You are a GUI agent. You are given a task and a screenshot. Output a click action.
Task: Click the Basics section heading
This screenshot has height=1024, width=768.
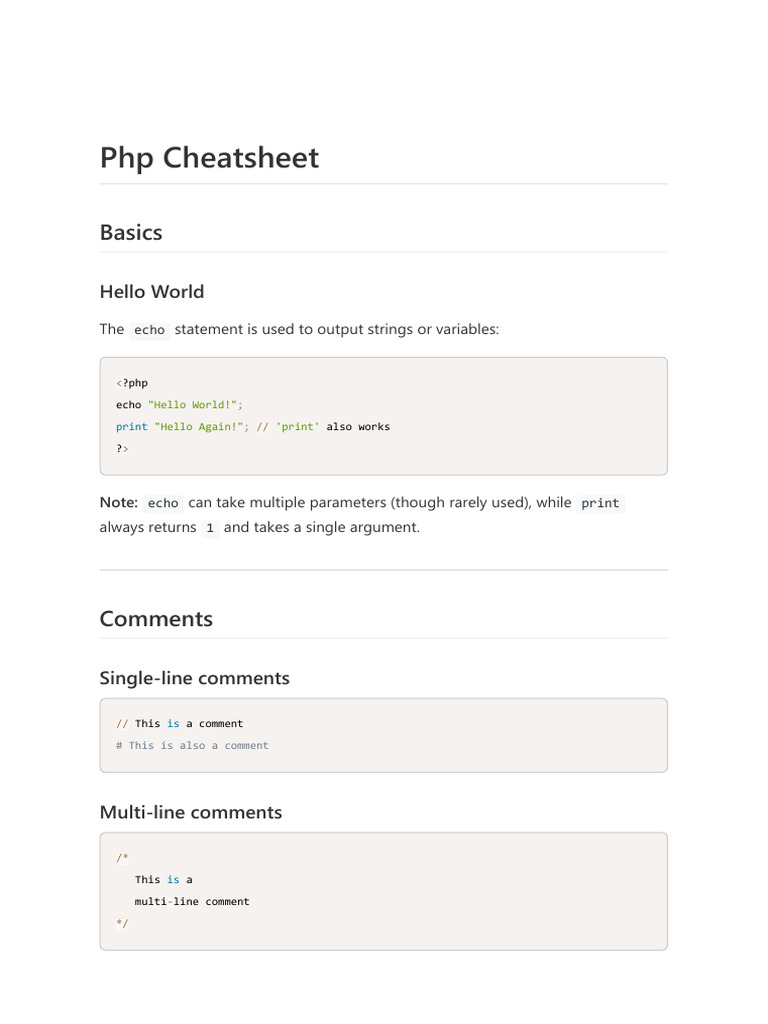point(131,232)
